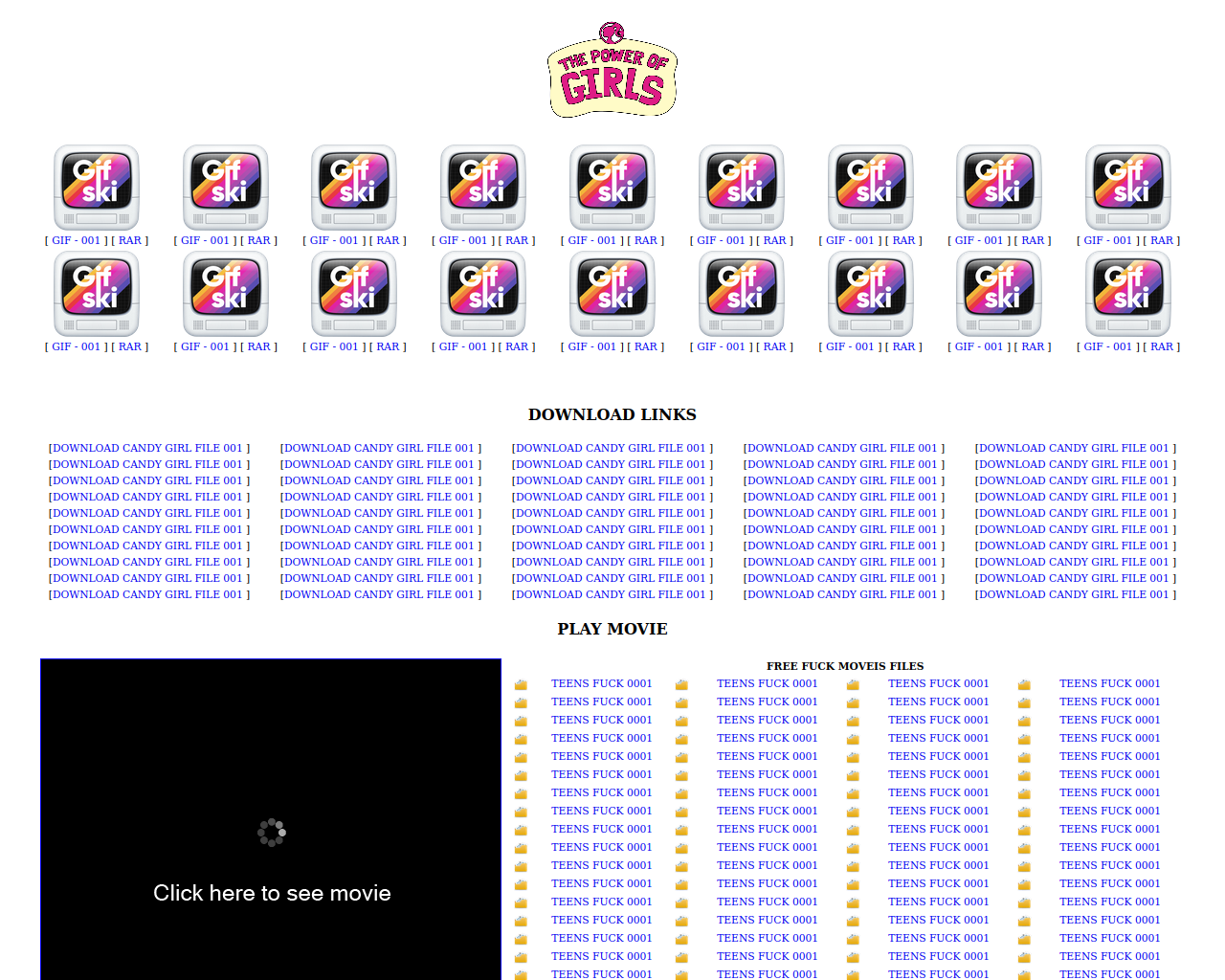
Task: Open last download link in fifth column
Action: [x=1076, y=594]
